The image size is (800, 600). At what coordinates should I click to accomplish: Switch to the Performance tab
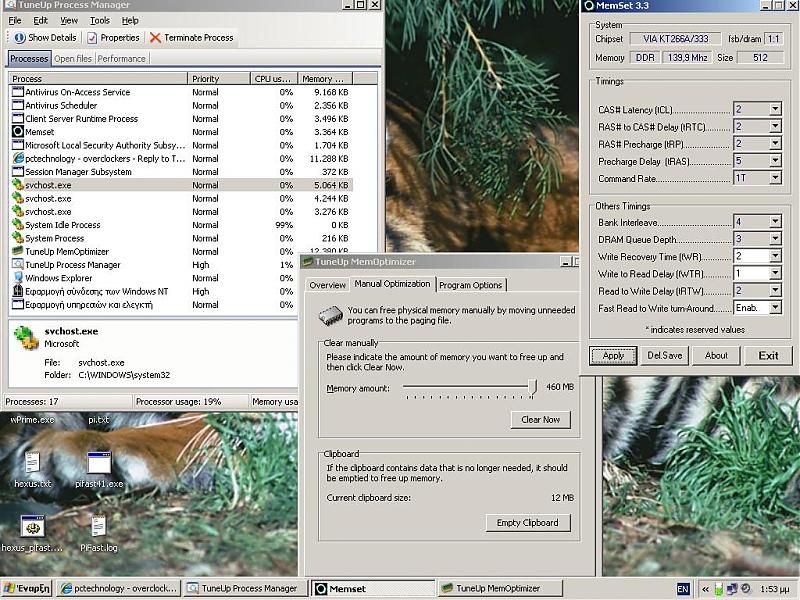tap(121, 59)
